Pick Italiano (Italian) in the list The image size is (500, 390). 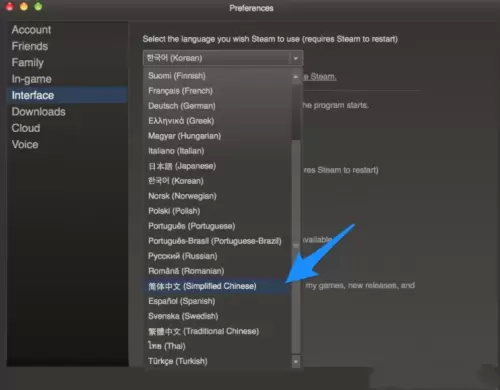(218, 151)
